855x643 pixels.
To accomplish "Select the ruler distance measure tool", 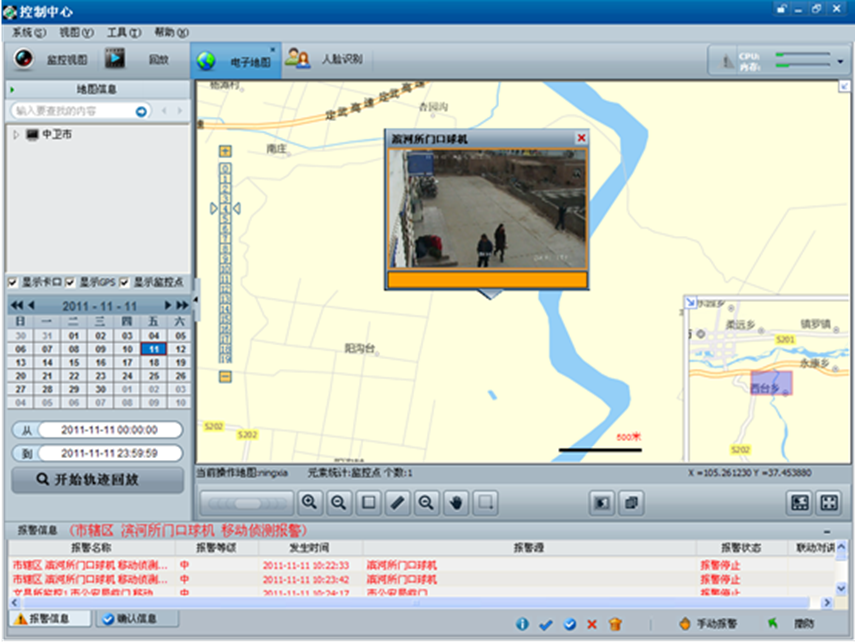I will click(397, 502).
